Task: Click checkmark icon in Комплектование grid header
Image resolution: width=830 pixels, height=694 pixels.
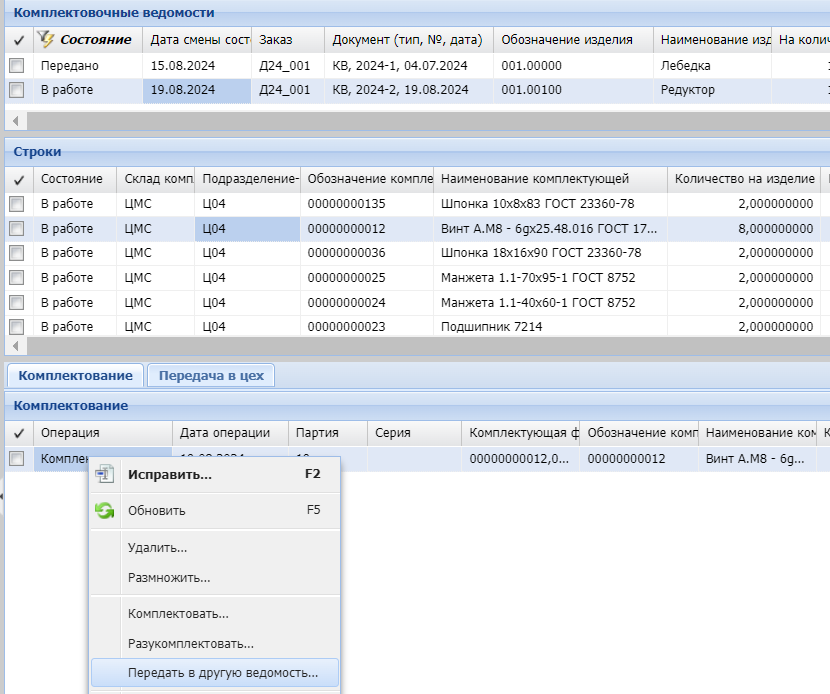Action: (17, 433)
